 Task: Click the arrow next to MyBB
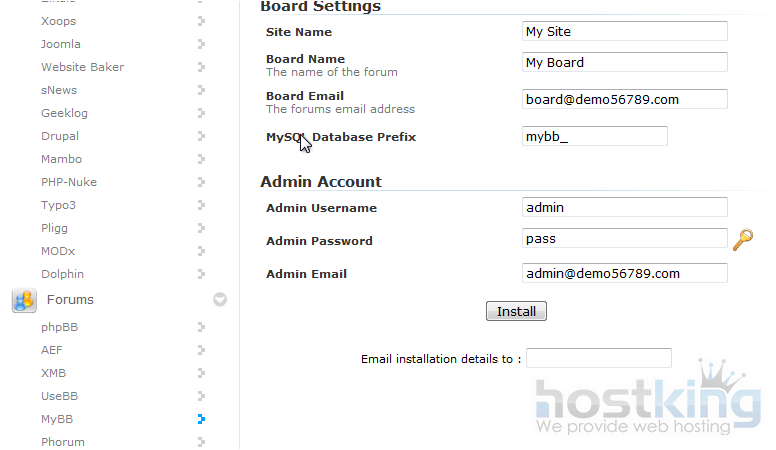(201, 419)
